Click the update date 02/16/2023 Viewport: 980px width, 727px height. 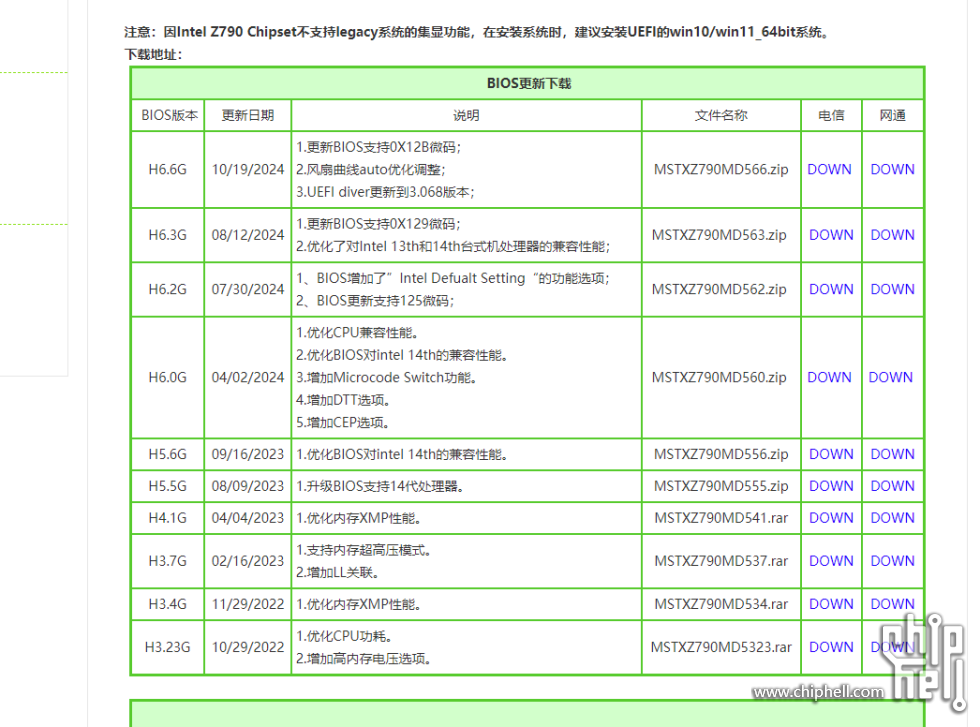coord(248,562)
